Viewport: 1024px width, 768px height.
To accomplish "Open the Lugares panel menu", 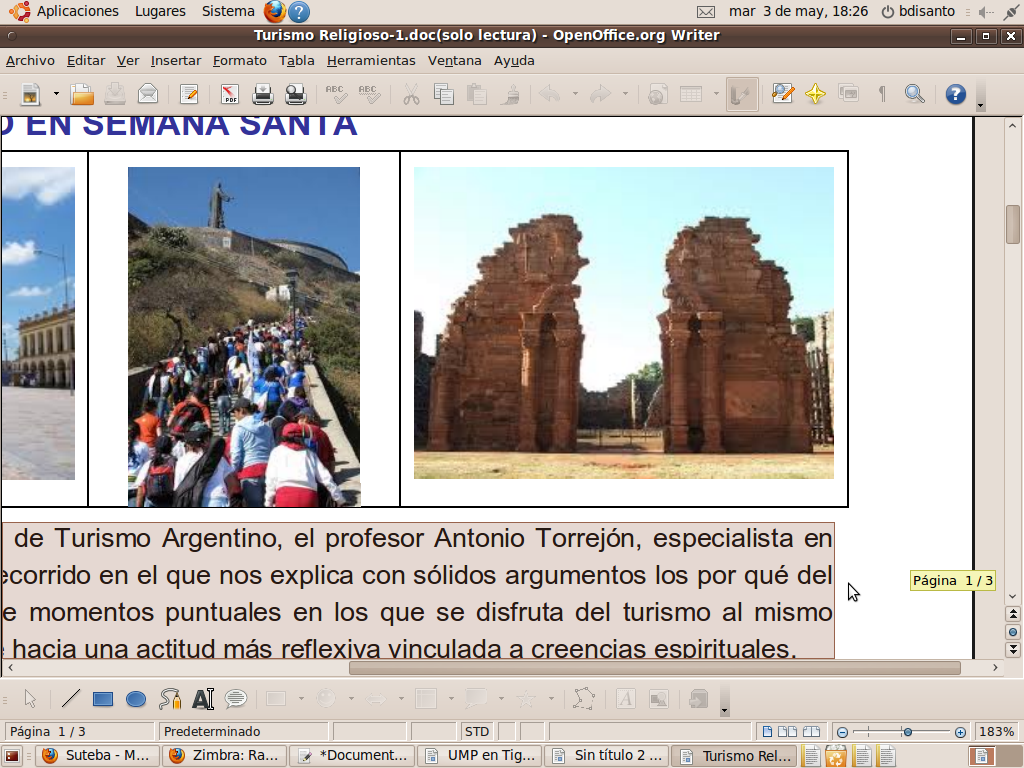I will [160, 11].
